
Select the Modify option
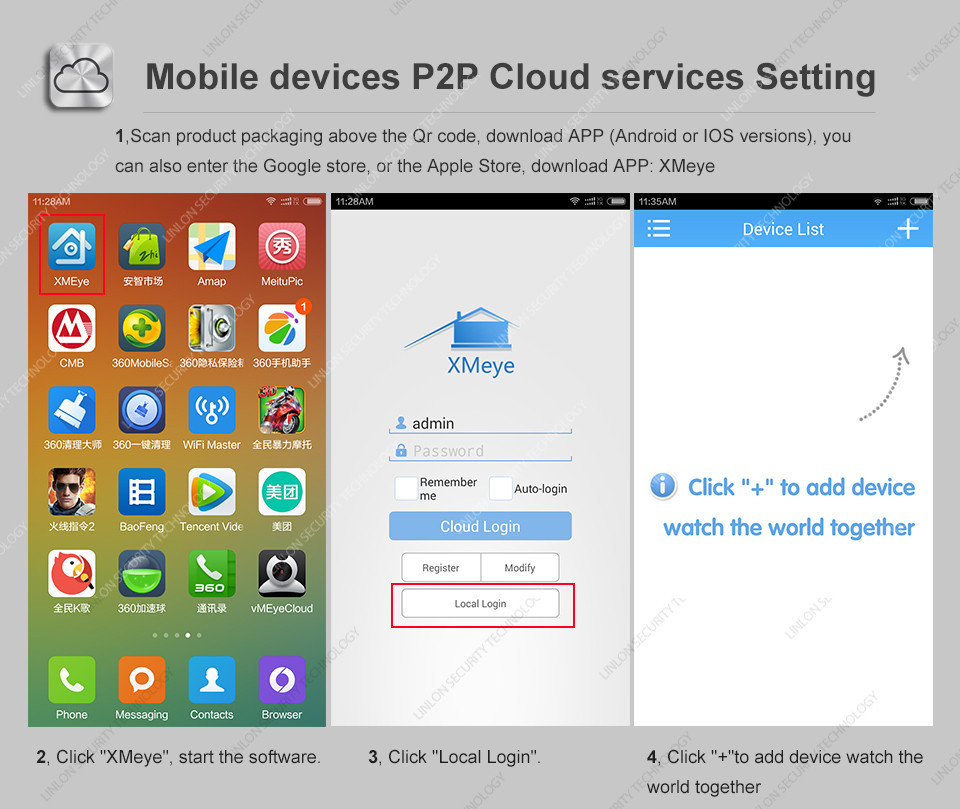tap(520, 568)
